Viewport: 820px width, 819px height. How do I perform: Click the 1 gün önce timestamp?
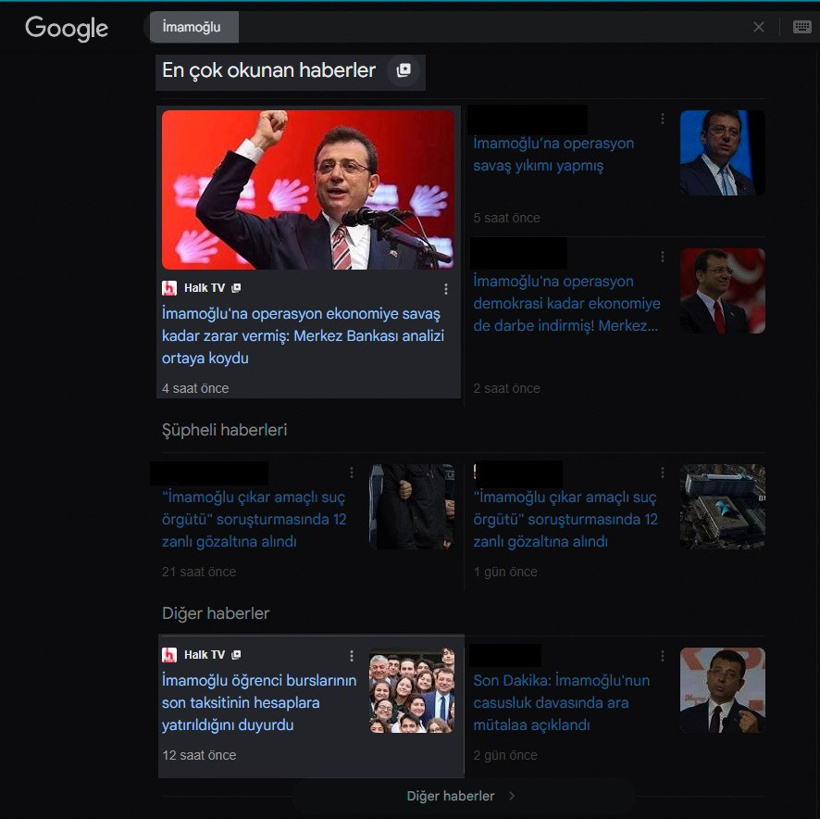point(505,572)
